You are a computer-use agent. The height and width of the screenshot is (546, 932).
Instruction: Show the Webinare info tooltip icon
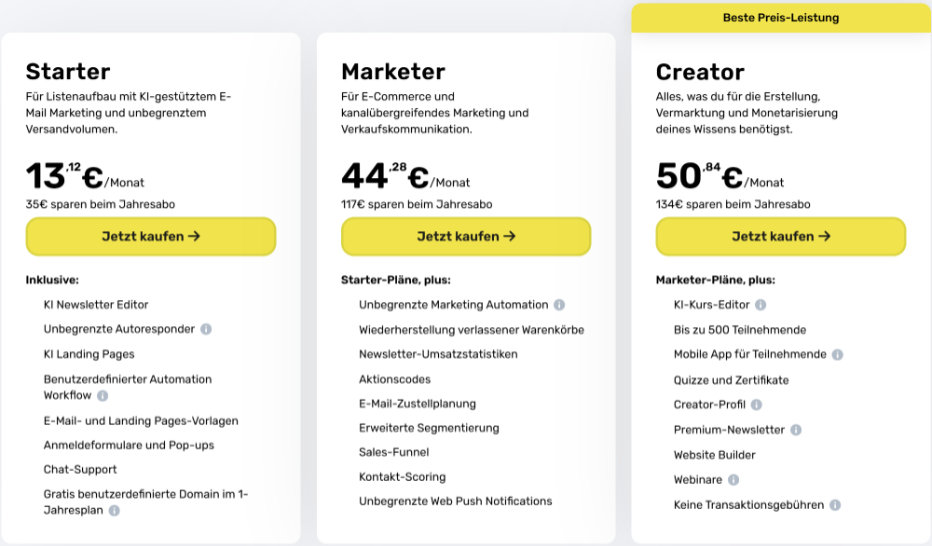tap(733, 479)
